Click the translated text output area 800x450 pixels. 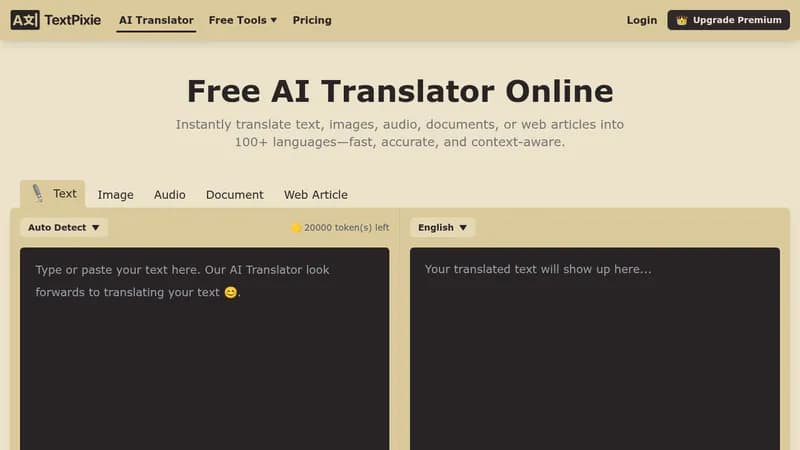[x=595, y=349]
